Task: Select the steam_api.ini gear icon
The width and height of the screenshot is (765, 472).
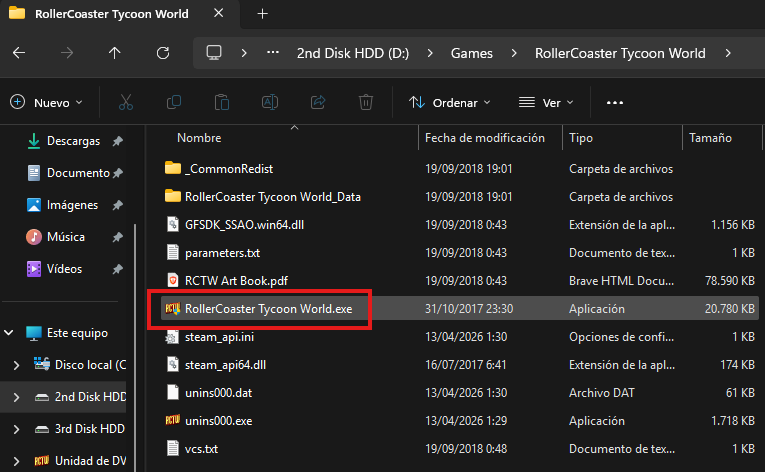Action: click(172, 337)
